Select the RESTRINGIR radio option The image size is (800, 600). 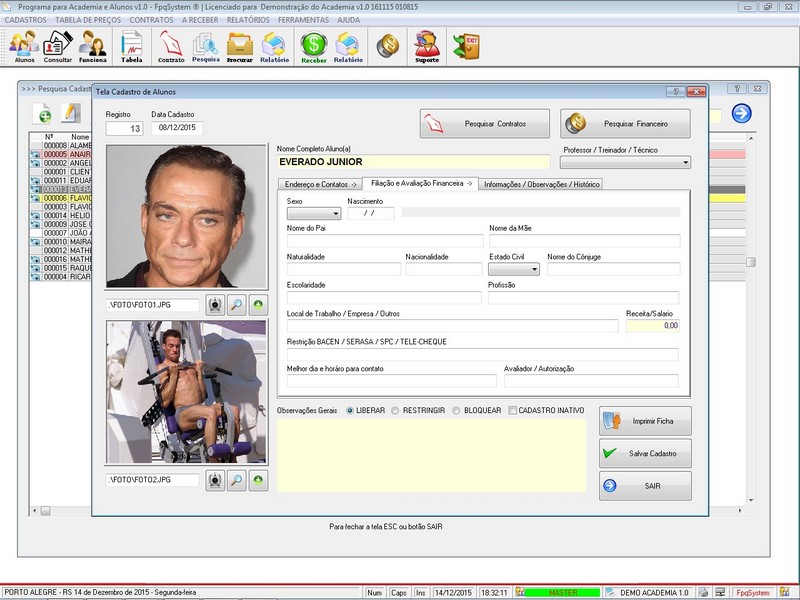(396, 411)
